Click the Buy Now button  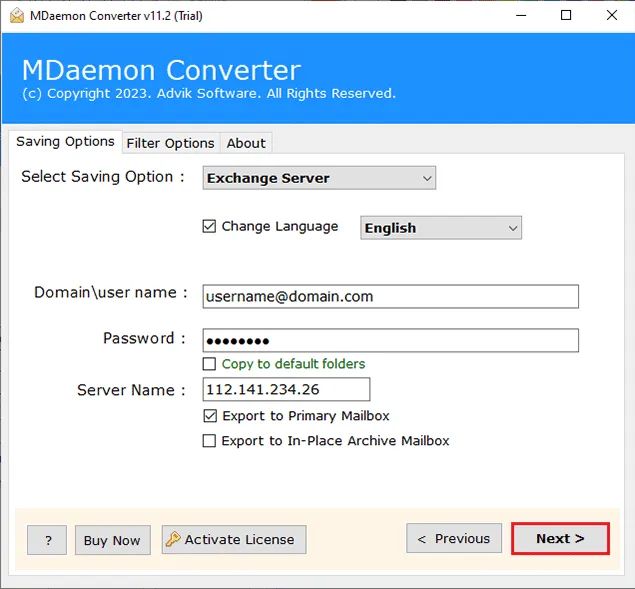(113, 540)
